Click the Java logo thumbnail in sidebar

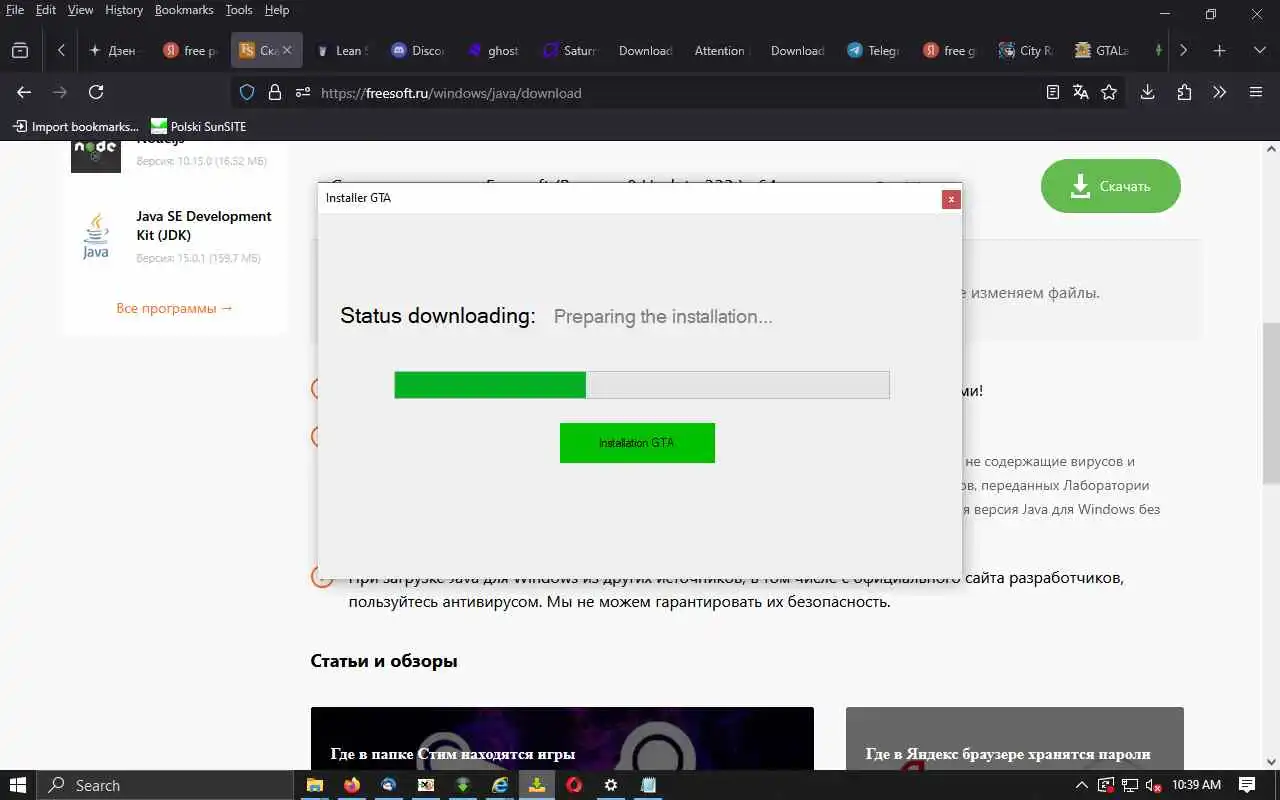[96, 237]
